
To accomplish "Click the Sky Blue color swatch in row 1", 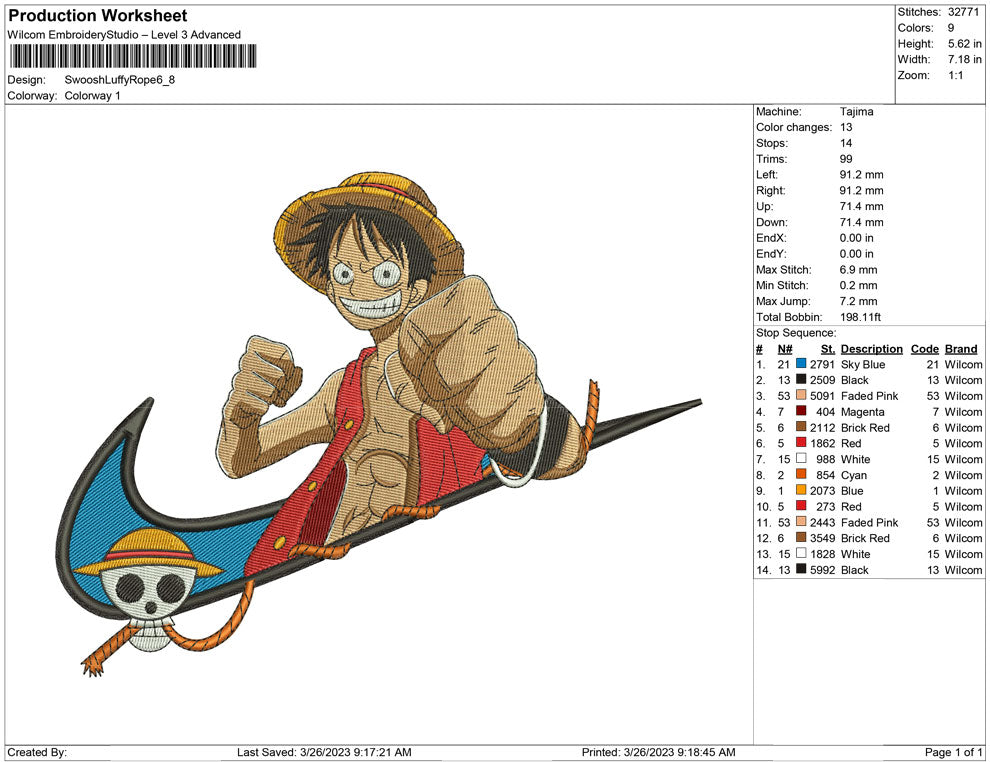I will (x=801, y=364).
